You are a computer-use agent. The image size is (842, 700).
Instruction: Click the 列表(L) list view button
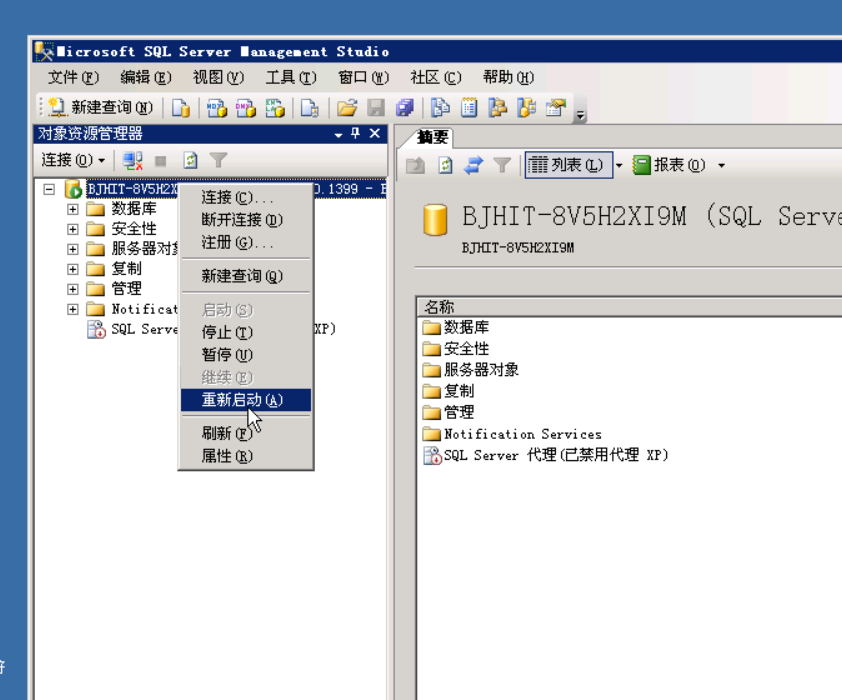tap(568, 165)
